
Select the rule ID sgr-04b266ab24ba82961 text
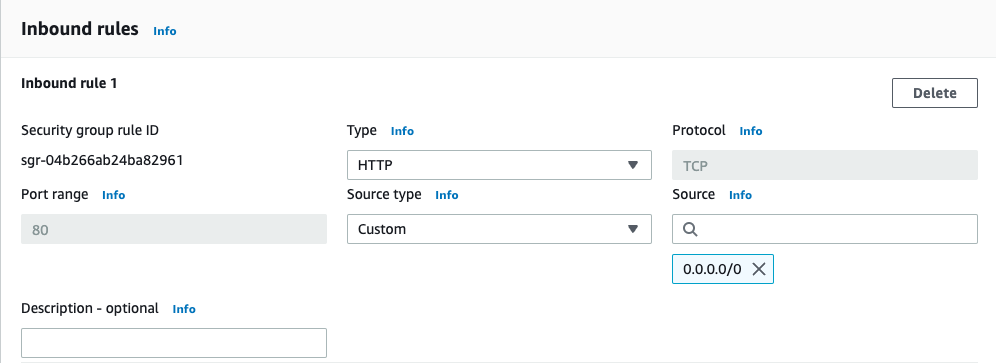tap(102, 160)
